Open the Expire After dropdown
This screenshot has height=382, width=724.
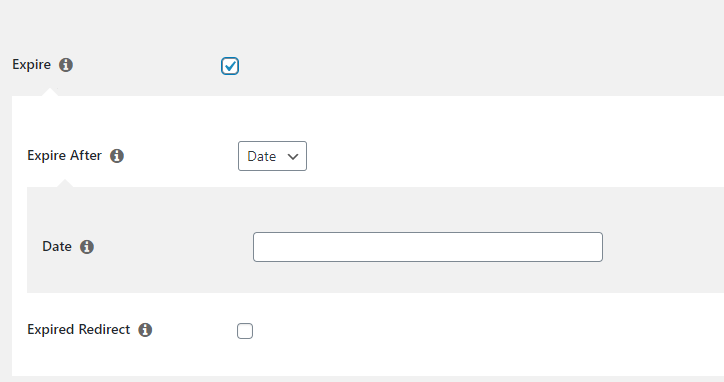pyautogui.click(x=272, y=156)
